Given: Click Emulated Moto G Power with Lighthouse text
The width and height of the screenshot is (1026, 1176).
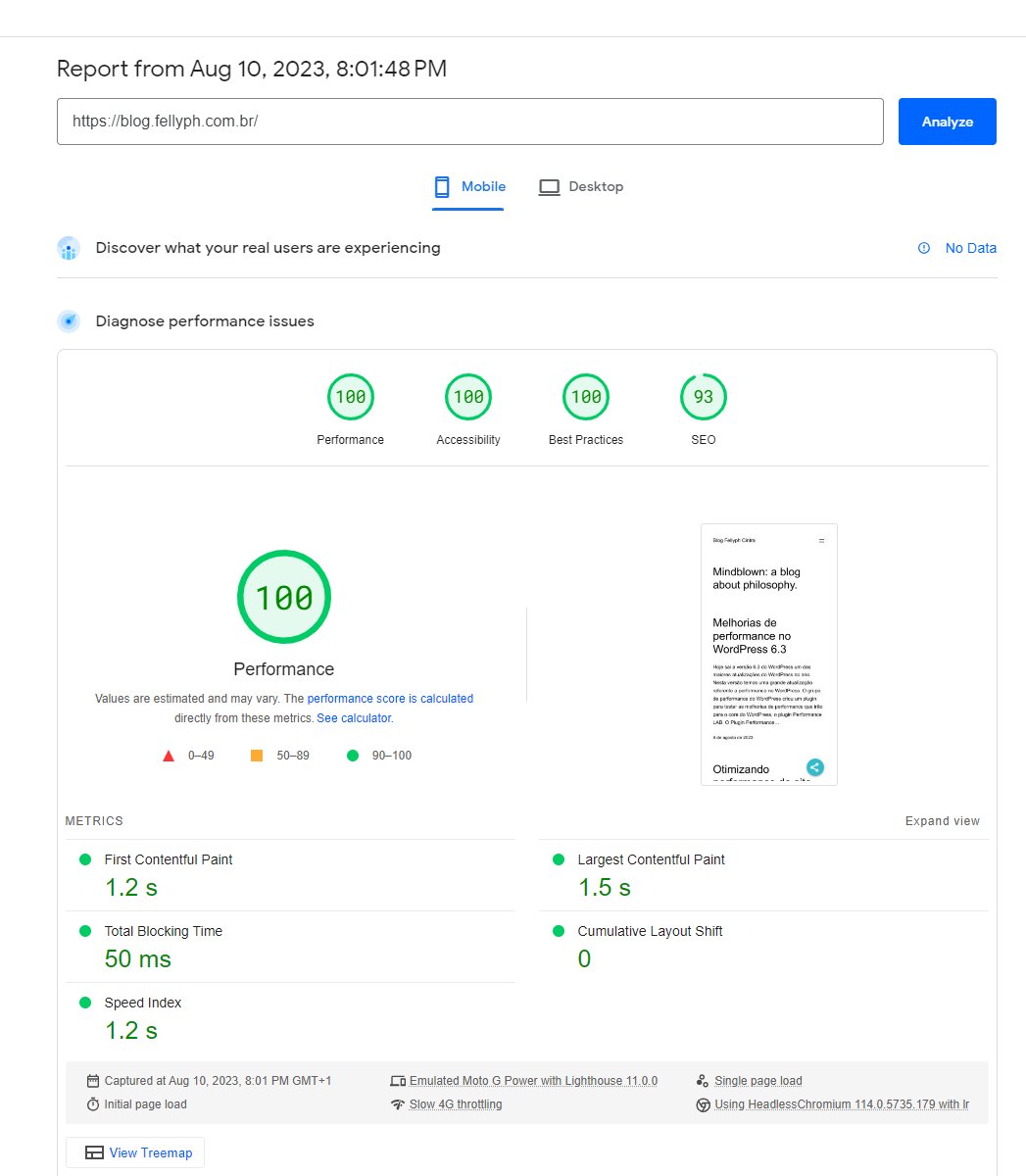Looking at the screenshot, I should (x=533, y=1081).
